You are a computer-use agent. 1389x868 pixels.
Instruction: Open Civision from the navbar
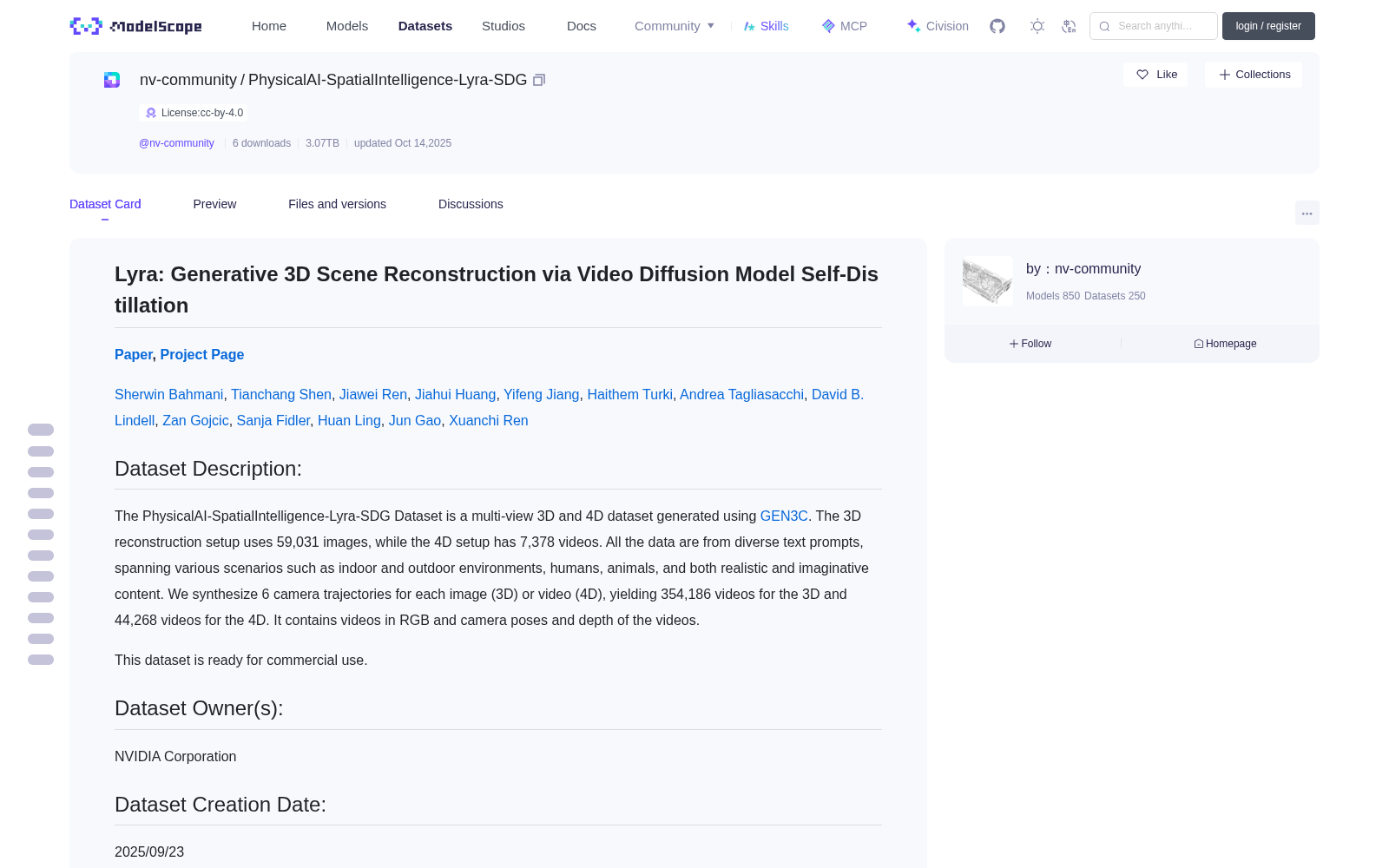pyautogui.click(x=938, y=26)
